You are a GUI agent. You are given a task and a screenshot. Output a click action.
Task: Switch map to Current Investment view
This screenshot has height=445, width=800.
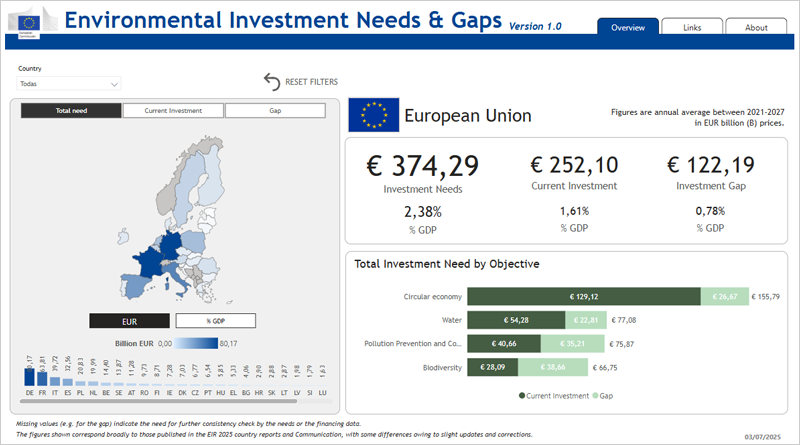click(173, 111)
